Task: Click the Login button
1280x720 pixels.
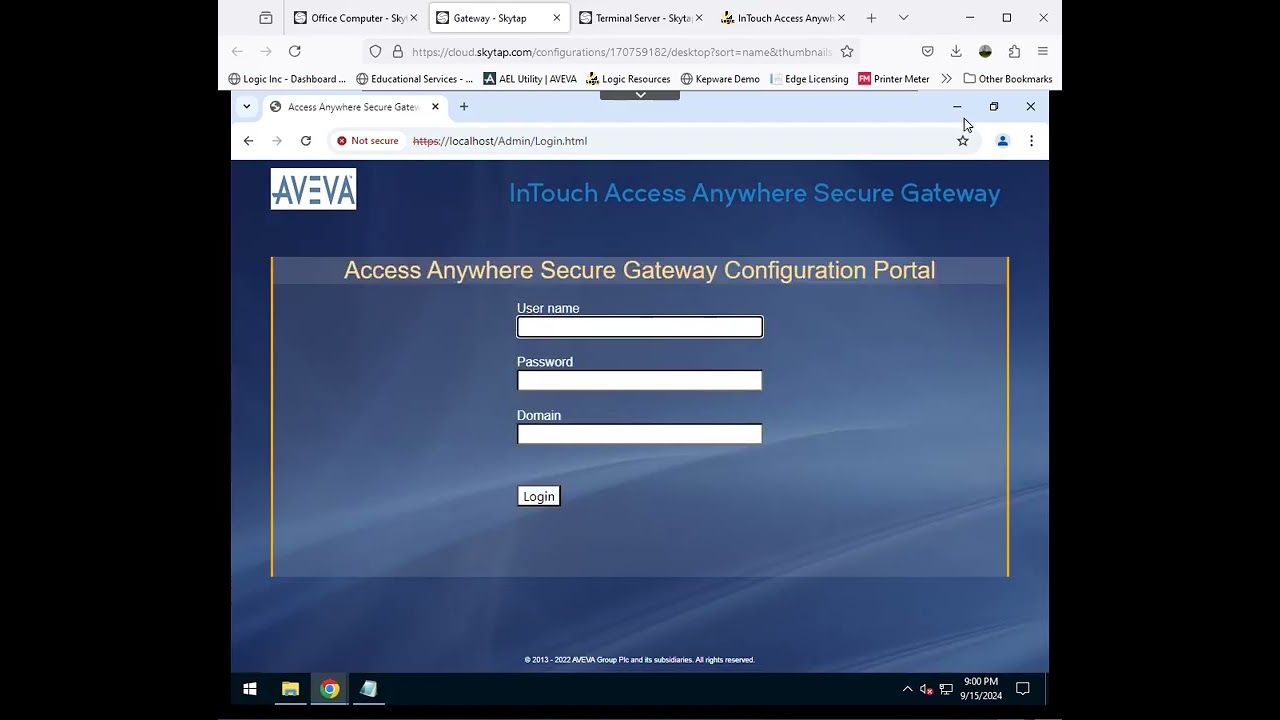Action: click(539, 496)
